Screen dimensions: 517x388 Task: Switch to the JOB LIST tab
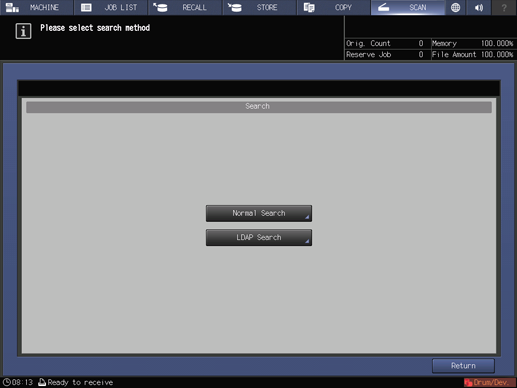pos(111,7)
